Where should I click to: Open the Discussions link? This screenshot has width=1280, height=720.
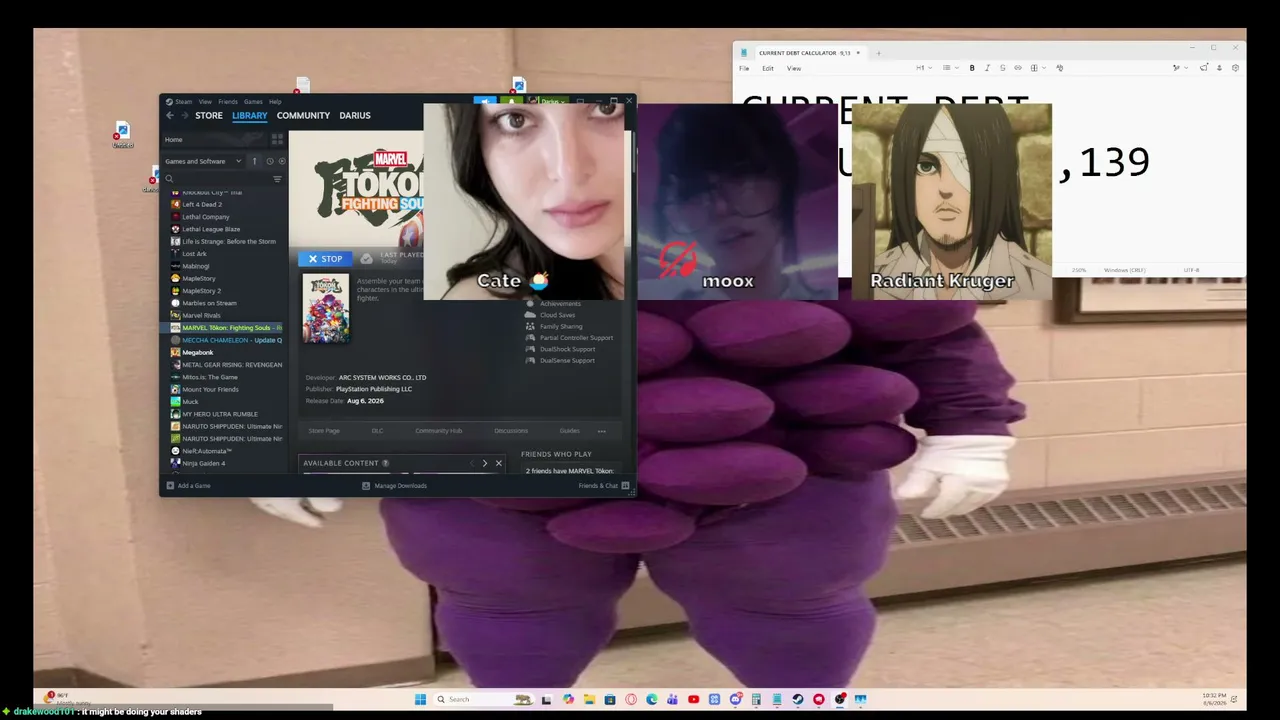(x=511, y=431)
